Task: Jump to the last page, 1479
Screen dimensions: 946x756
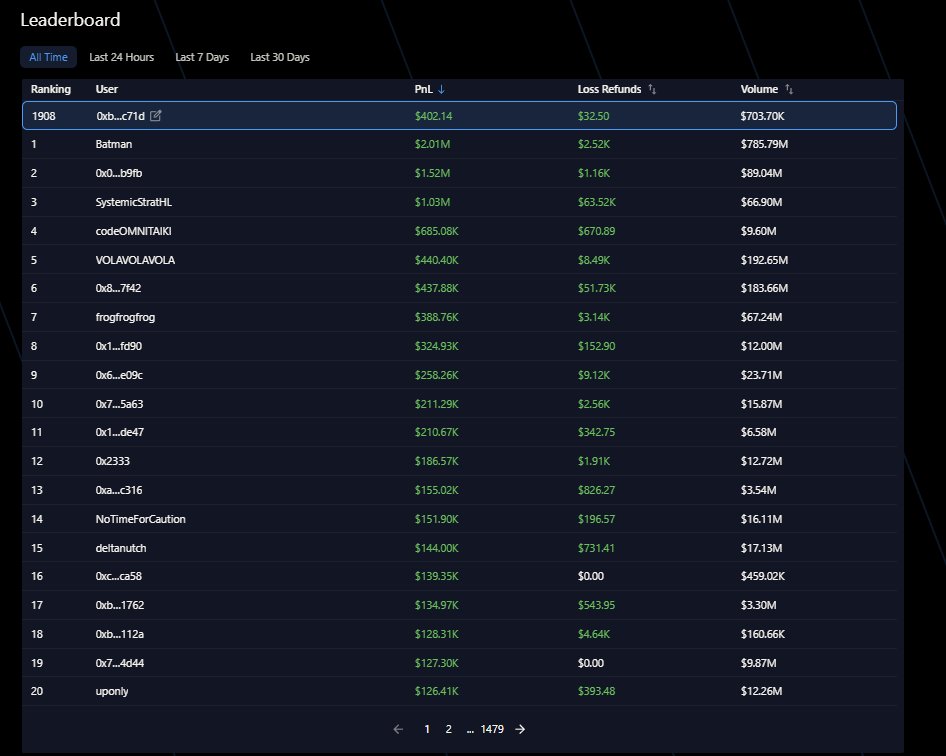Action: point(492,729)
